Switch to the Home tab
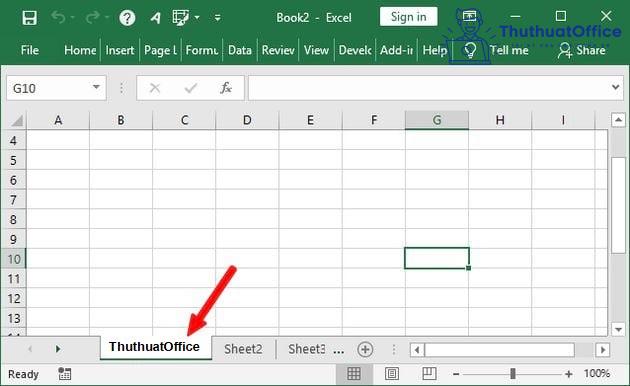 tap(80, 50)
